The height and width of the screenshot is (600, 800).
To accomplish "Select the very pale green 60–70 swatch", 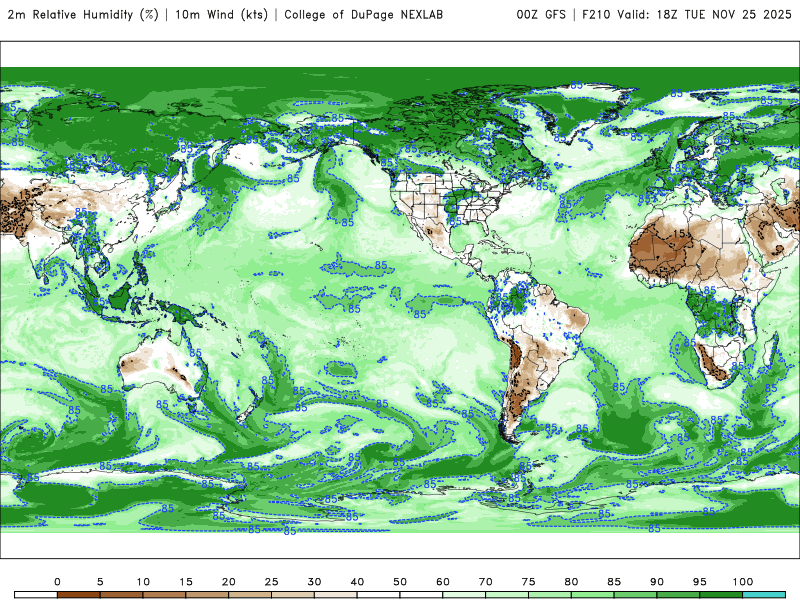I will 464,595.
